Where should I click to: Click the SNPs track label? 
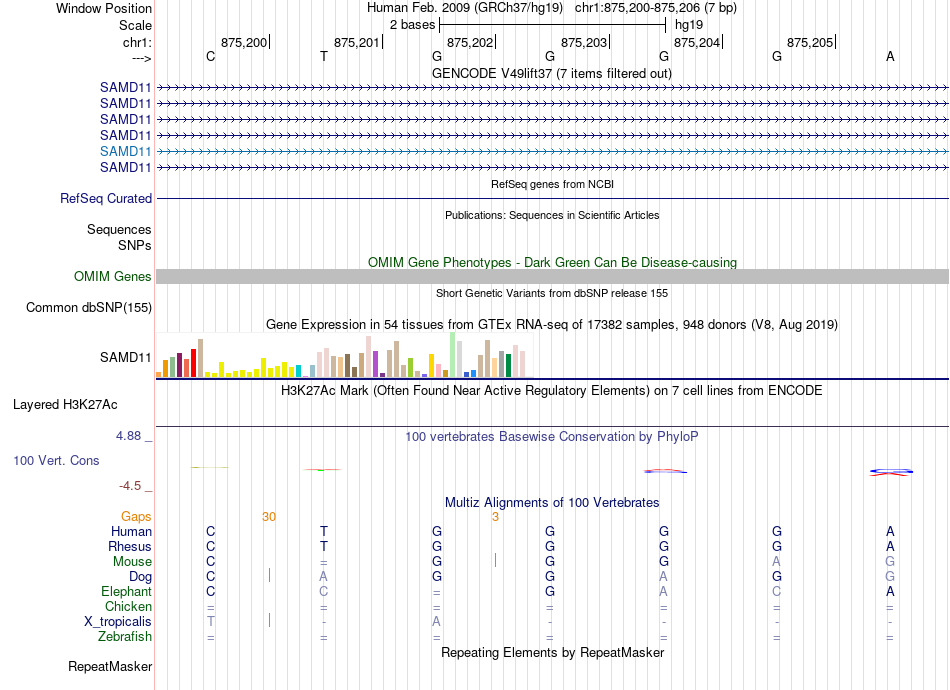point(135,245)
